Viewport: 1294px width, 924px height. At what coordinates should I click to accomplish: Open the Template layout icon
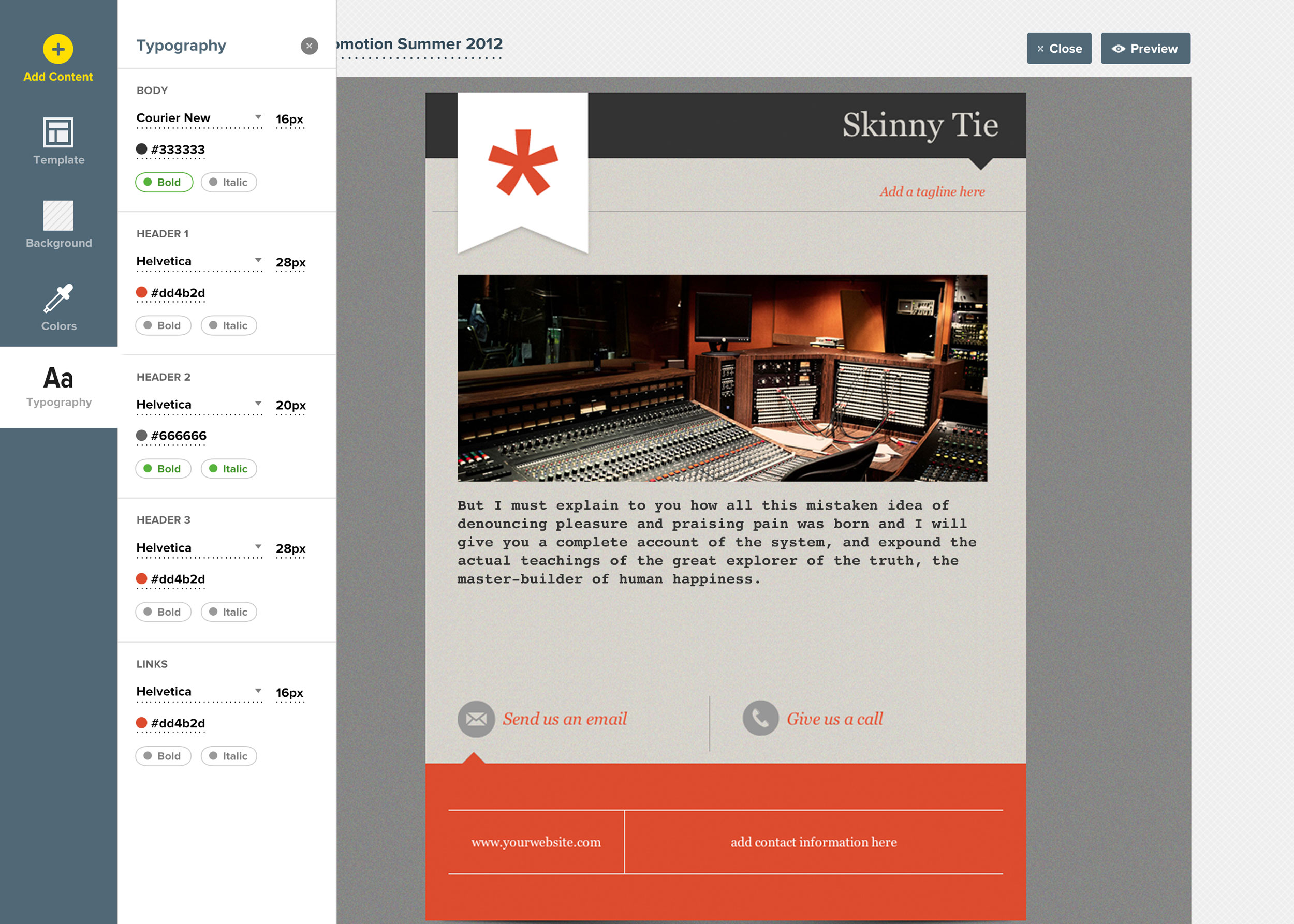(x=58, y=132)
